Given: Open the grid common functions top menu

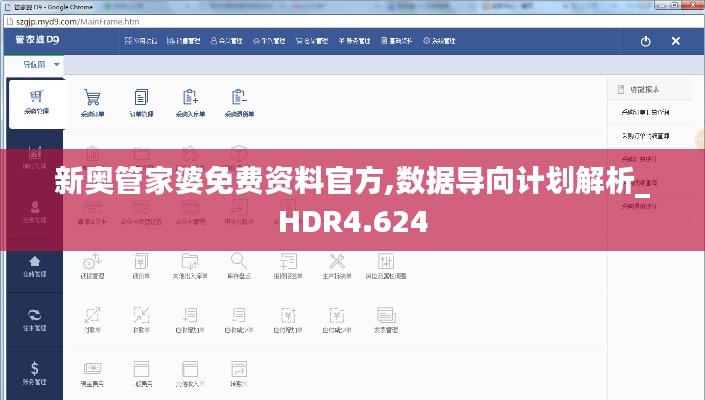Looking at the screenshot, I should coord(141,41).
